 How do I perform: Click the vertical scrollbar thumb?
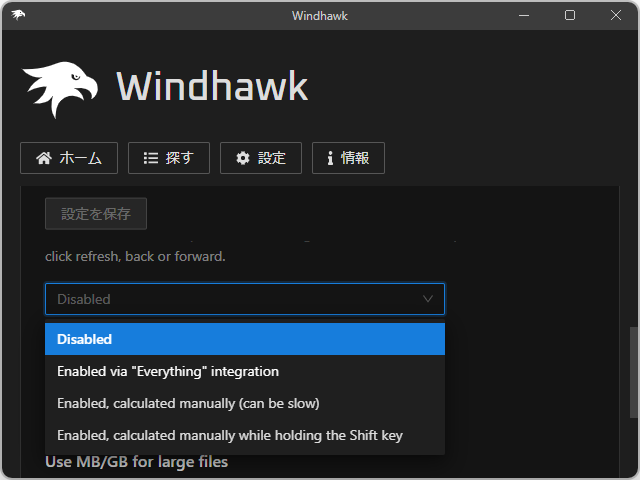tap(633, 372)
